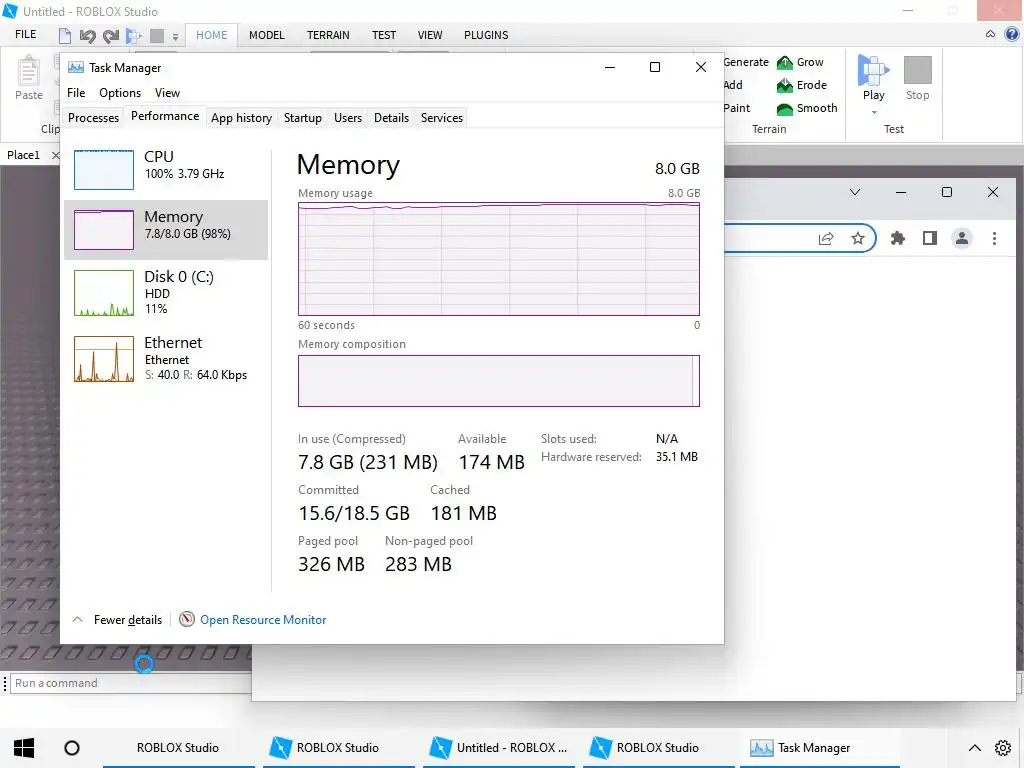The height and width of the screenshot is (768, 1024).
Task: Open the browser profile avatar icon
Action: pos(962,238)
